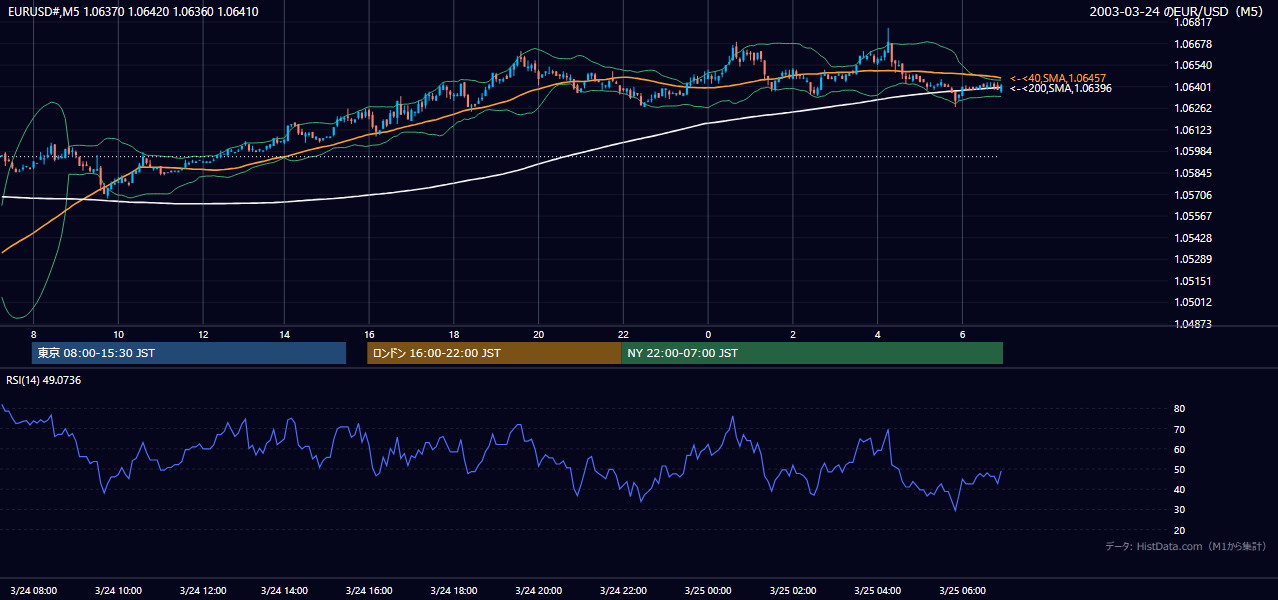Click hour marker 22 on the price chart axis
This screenshot has height=600, width=1278.
point(623,334)
